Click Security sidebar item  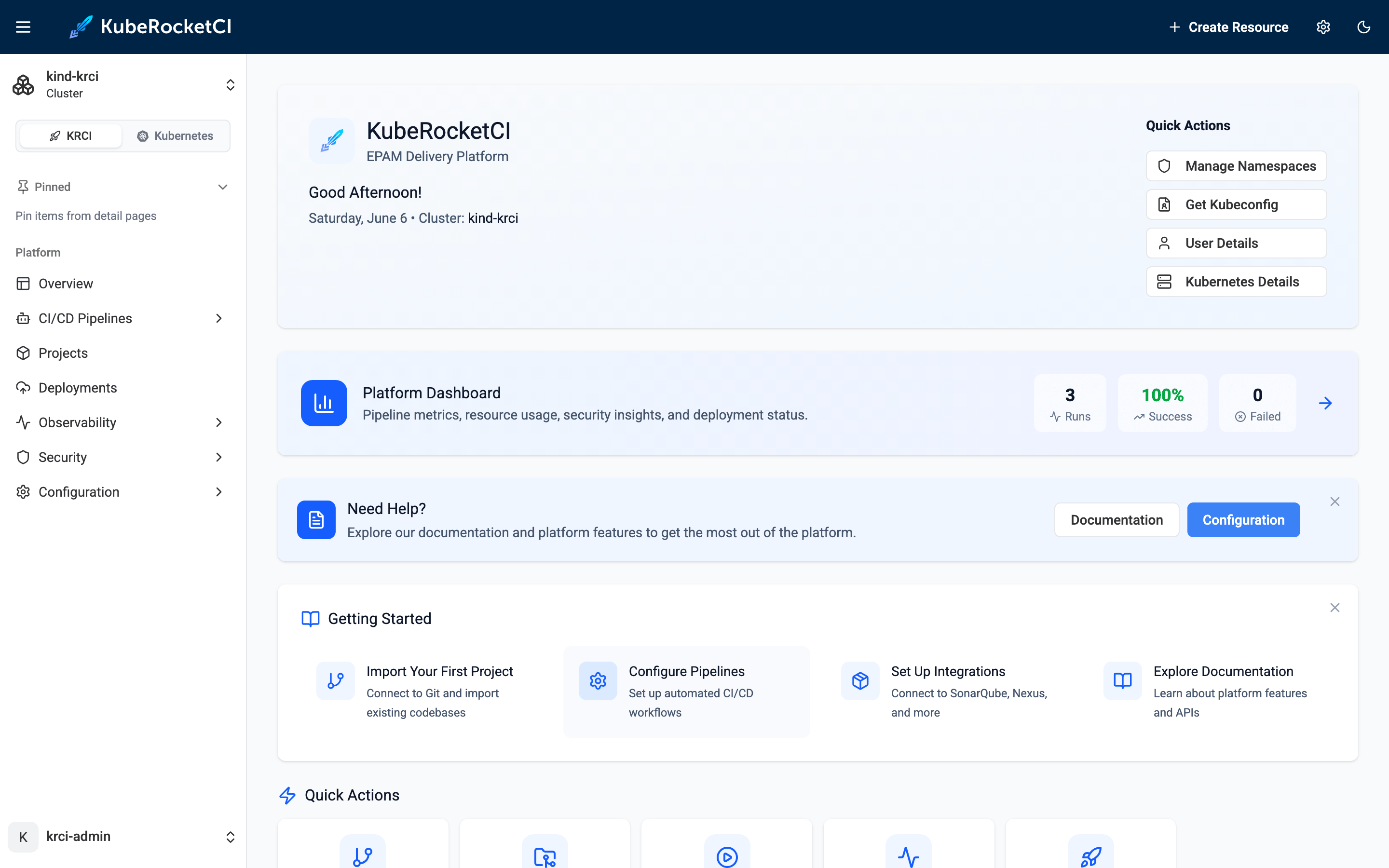[x=123, y=458]
